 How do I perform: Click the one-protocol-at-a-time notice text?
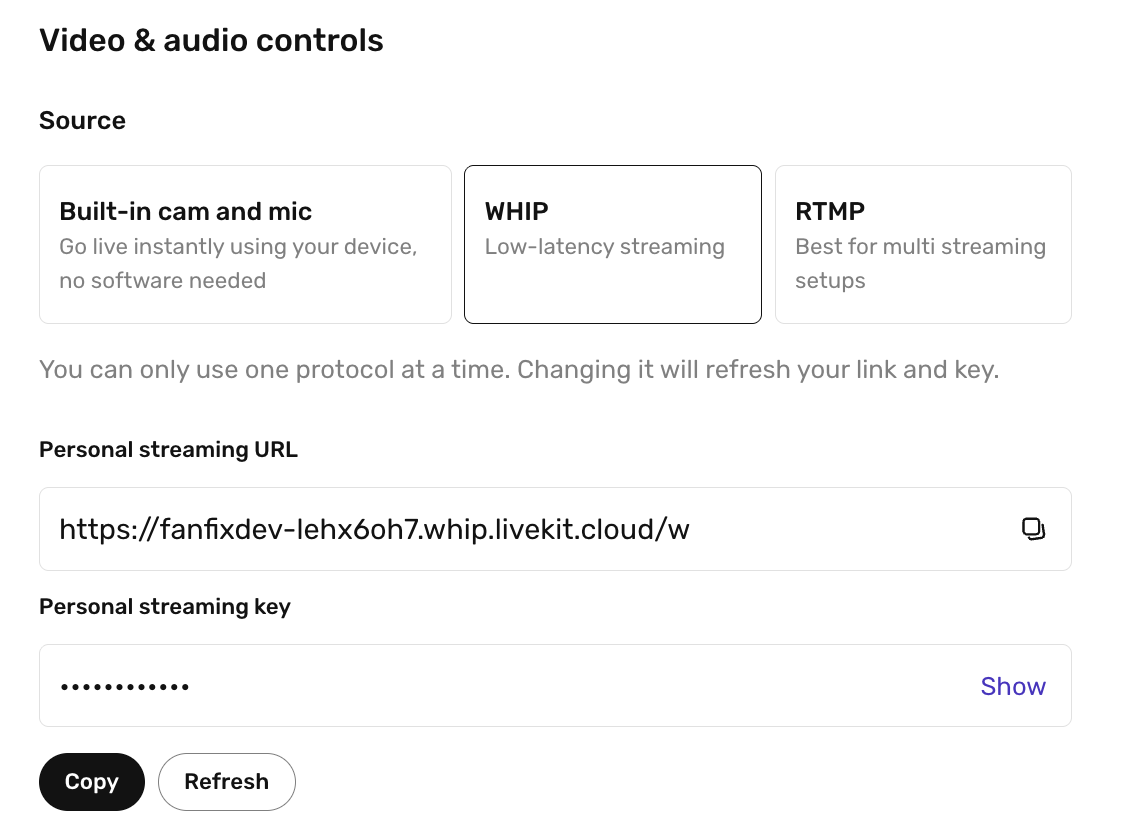pos(518,370)
